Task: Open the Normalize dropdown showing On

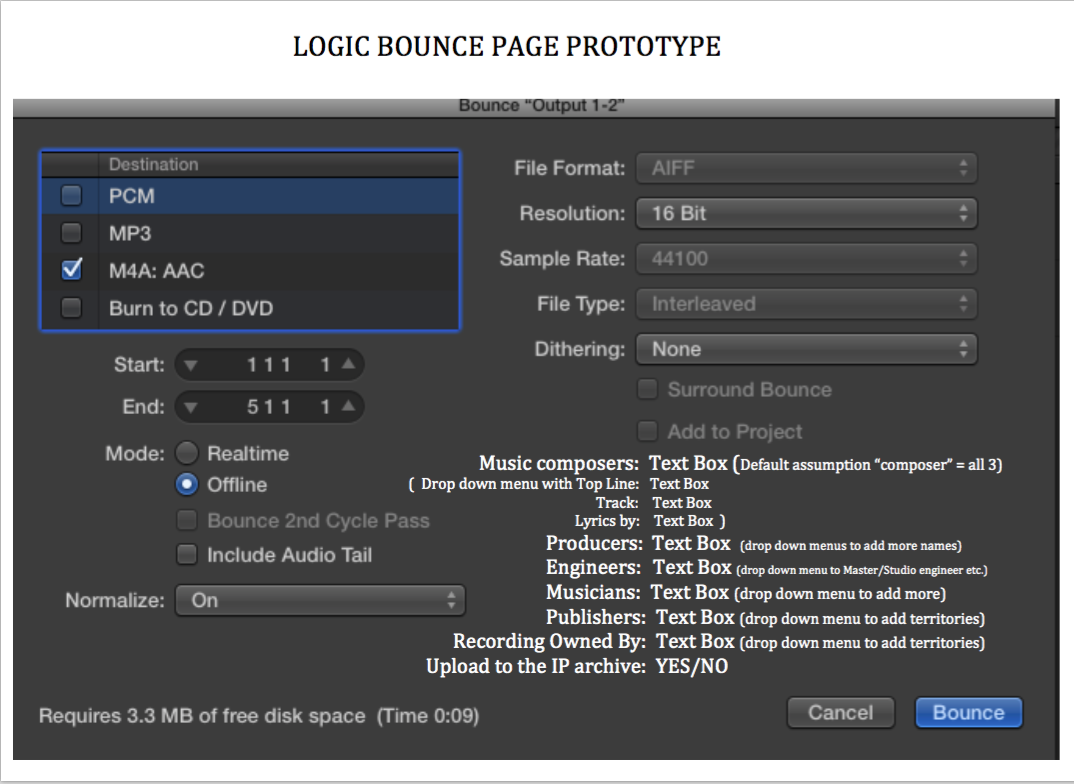Action: pyautogui.click(x=321, y=600)
